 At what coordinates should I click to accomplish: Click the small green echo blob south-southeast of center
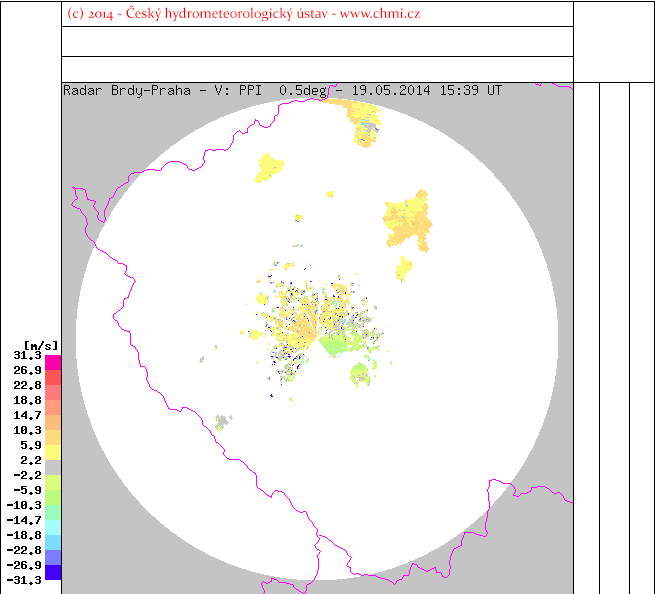click(360, 374)
